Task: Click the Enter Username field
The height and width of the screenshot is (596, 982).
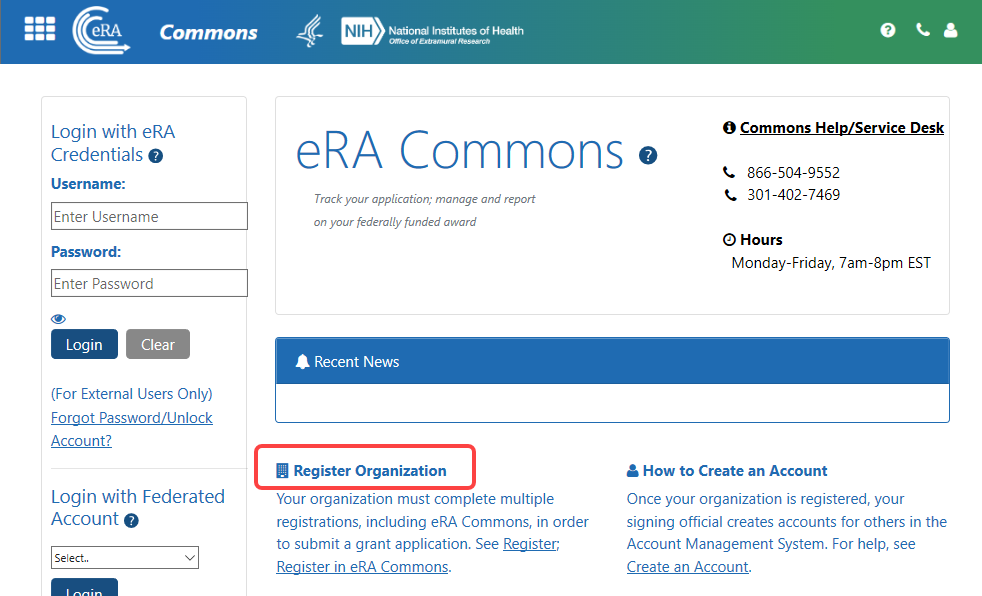Action: click(x=148, y=216)
